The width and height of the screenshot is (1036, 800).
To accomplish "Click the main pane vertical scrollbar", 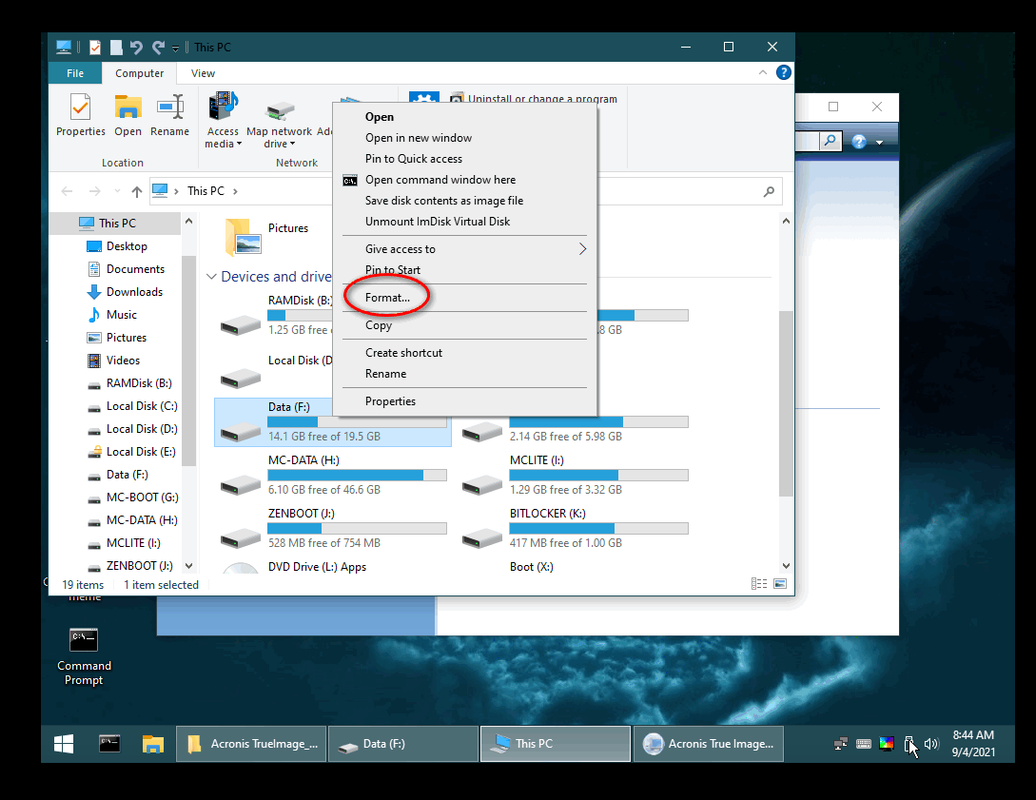I will click(786, 403).
